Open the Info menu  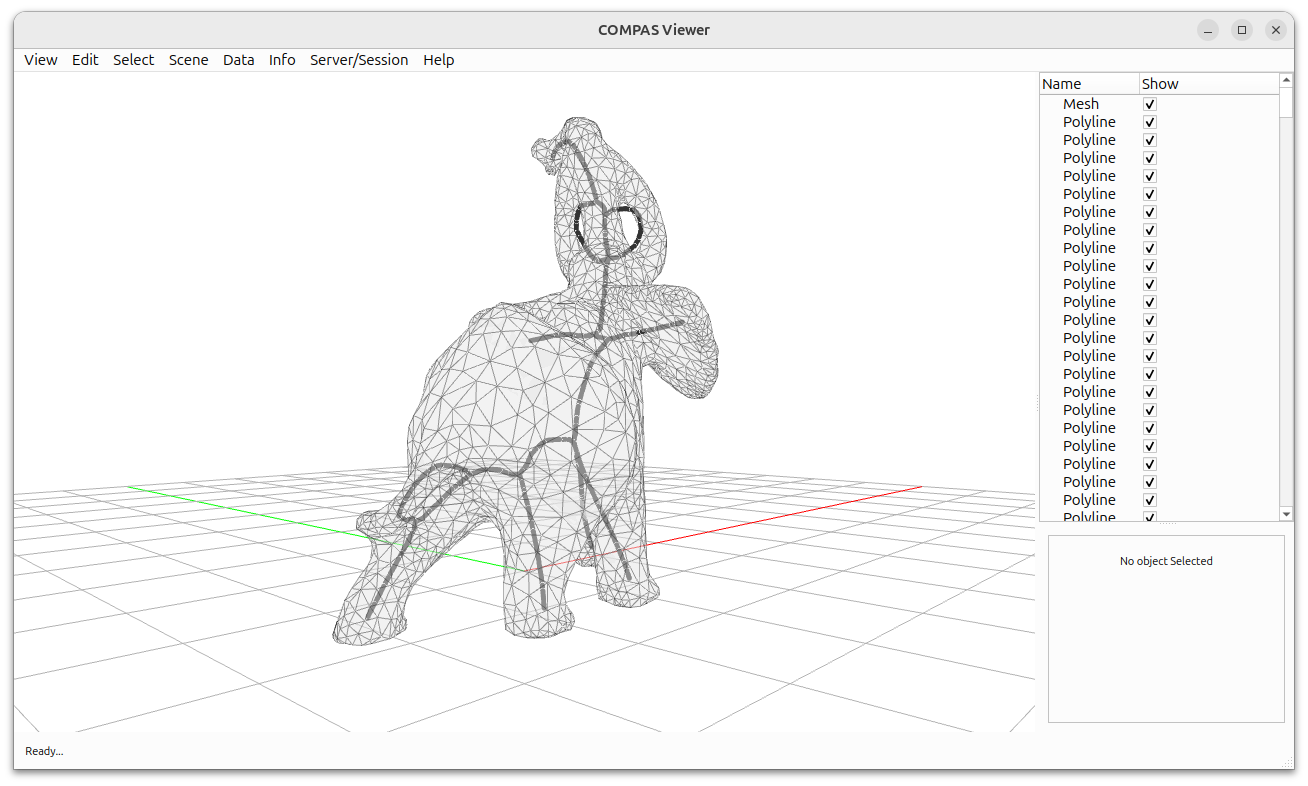[282, 60]
